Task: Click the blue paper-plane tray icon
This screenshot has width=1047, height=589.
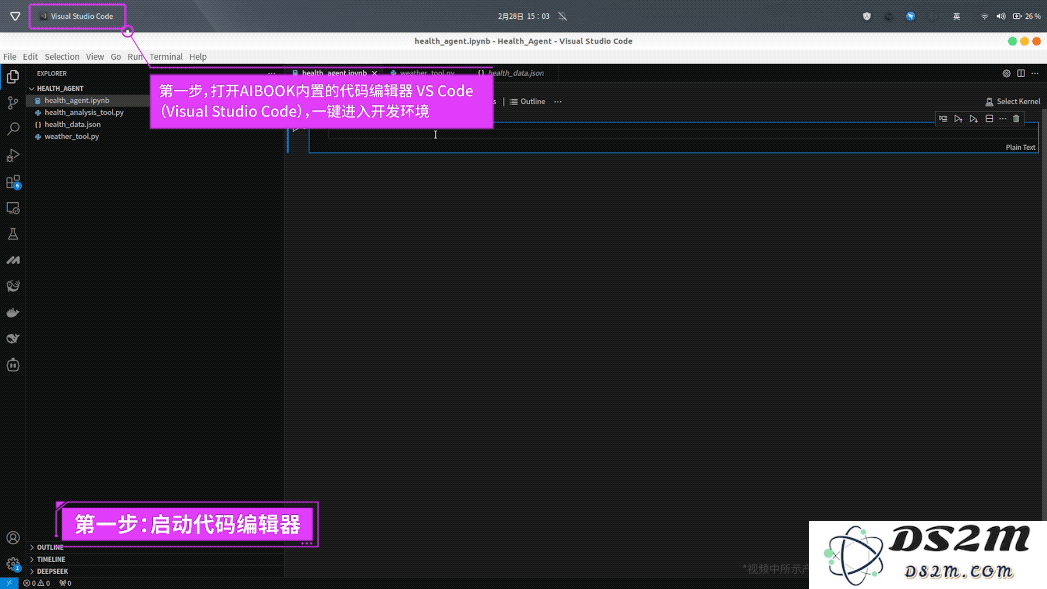Action: (x=910, y=16)
